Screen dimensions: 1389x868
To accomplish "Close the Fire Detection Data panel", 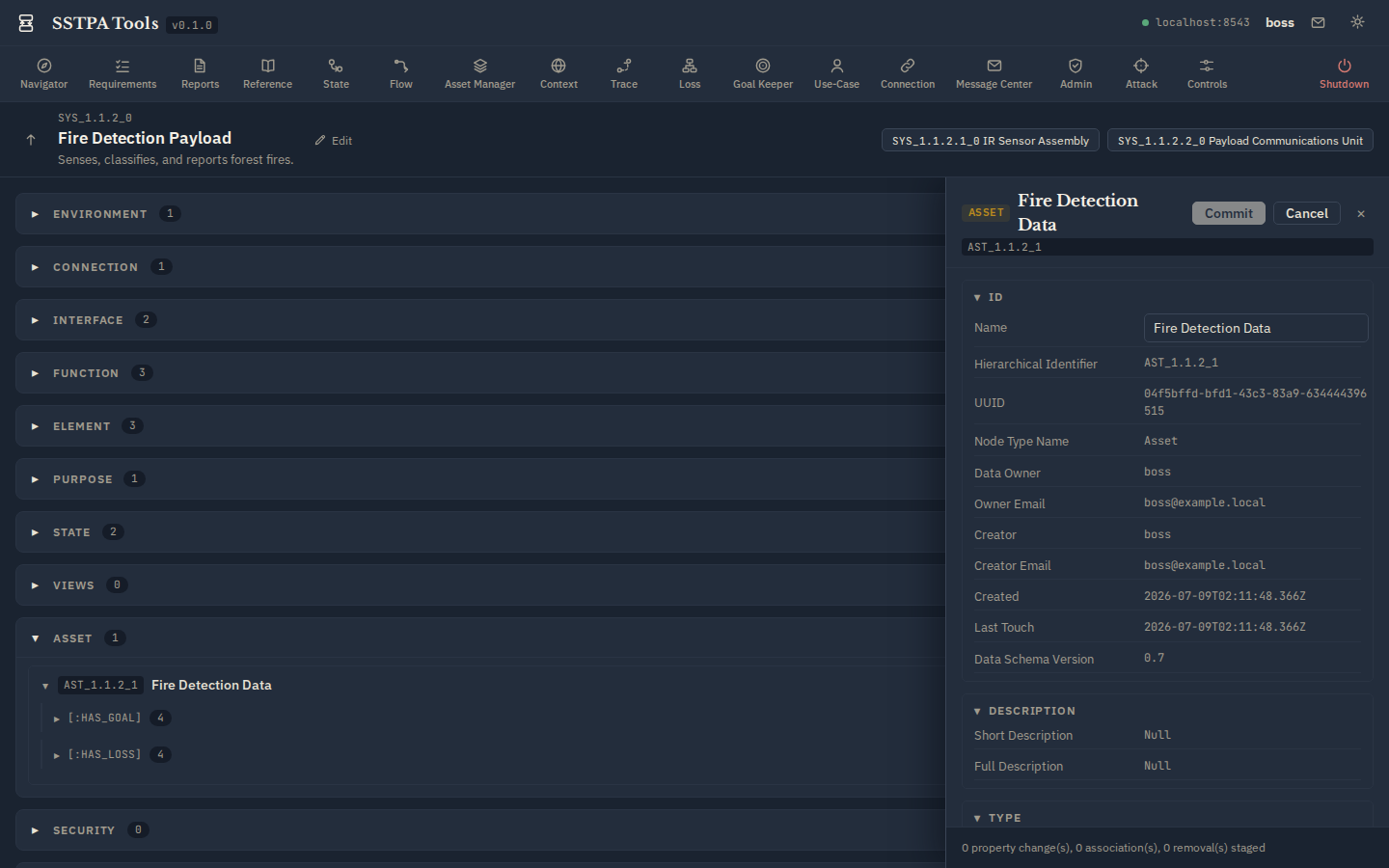I will [x=1361, y=214].
